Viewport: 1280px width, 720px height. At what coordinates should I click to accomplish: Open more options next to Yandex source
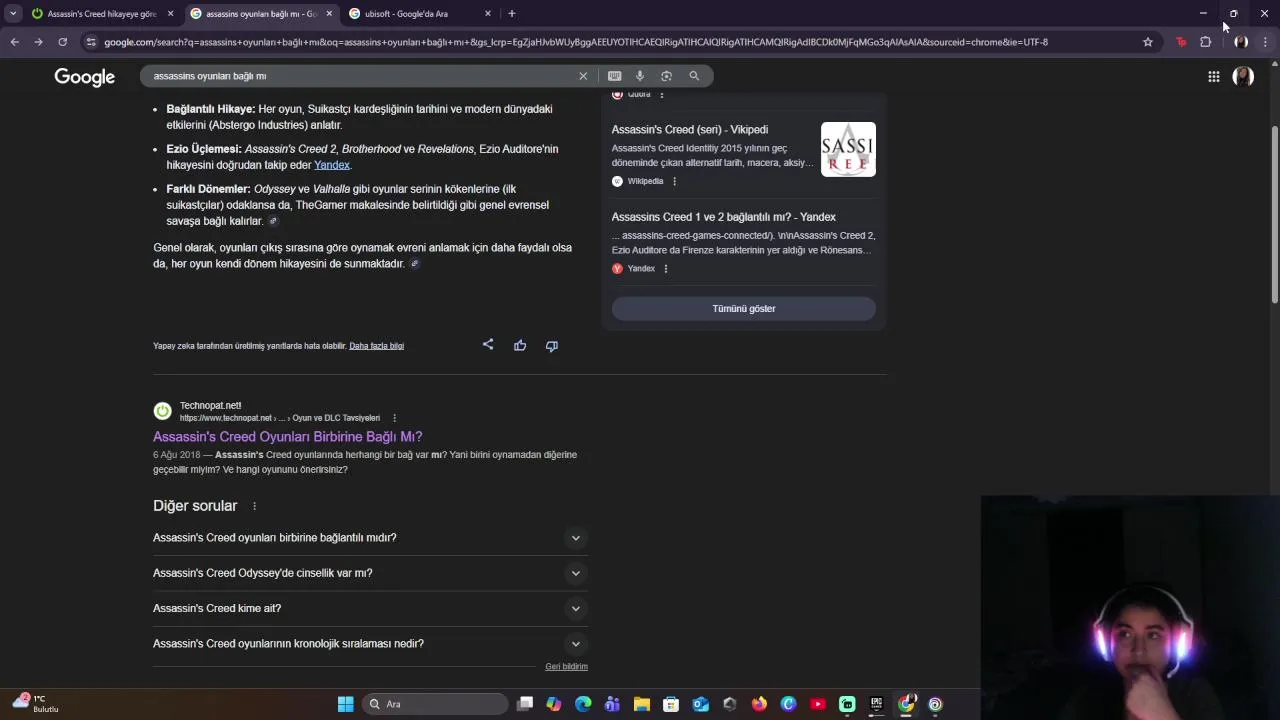tap(666, 268)
